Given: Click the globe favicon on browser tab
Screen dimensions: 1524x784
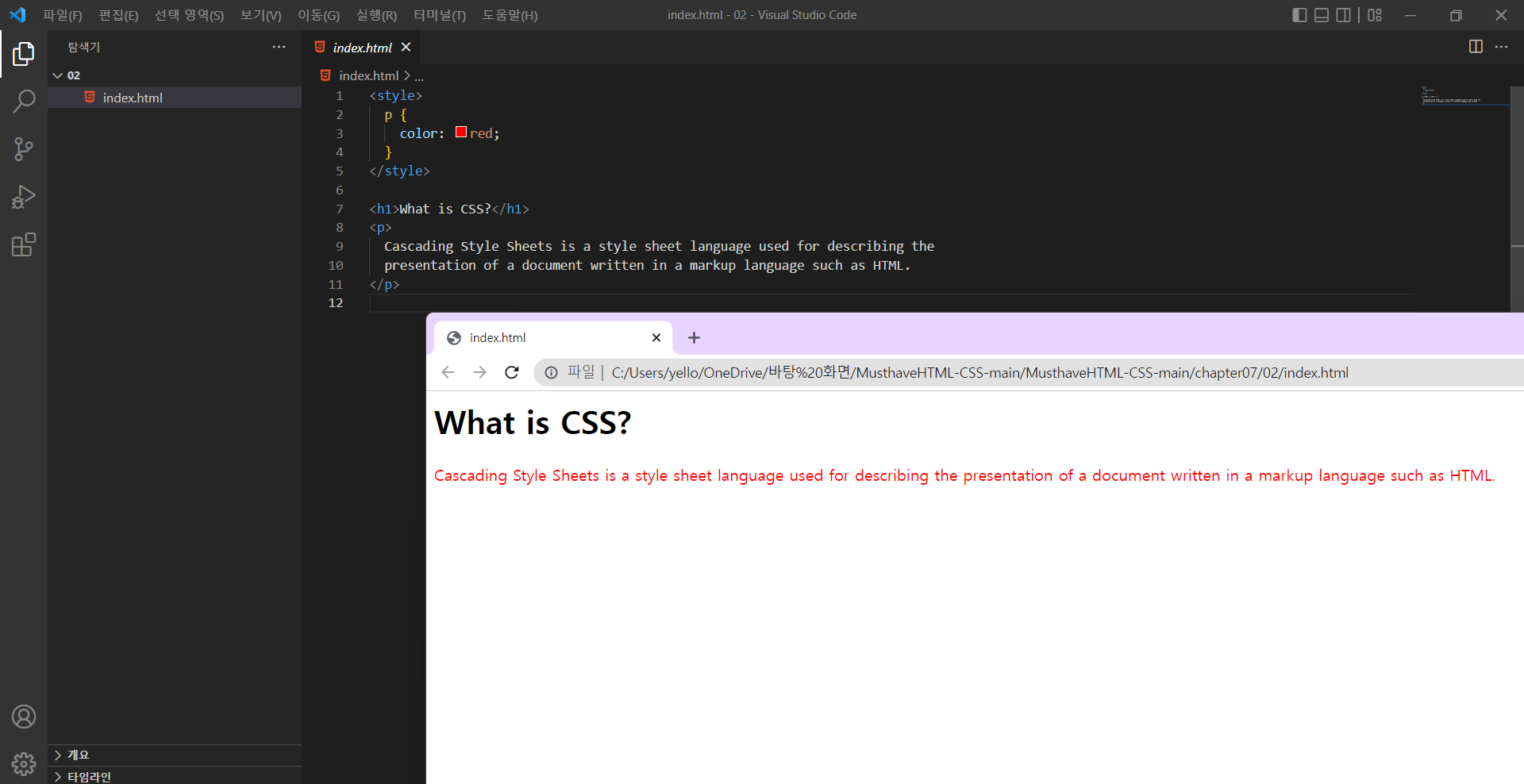Looking at the screenshot, I should click(x=454, y=338).
